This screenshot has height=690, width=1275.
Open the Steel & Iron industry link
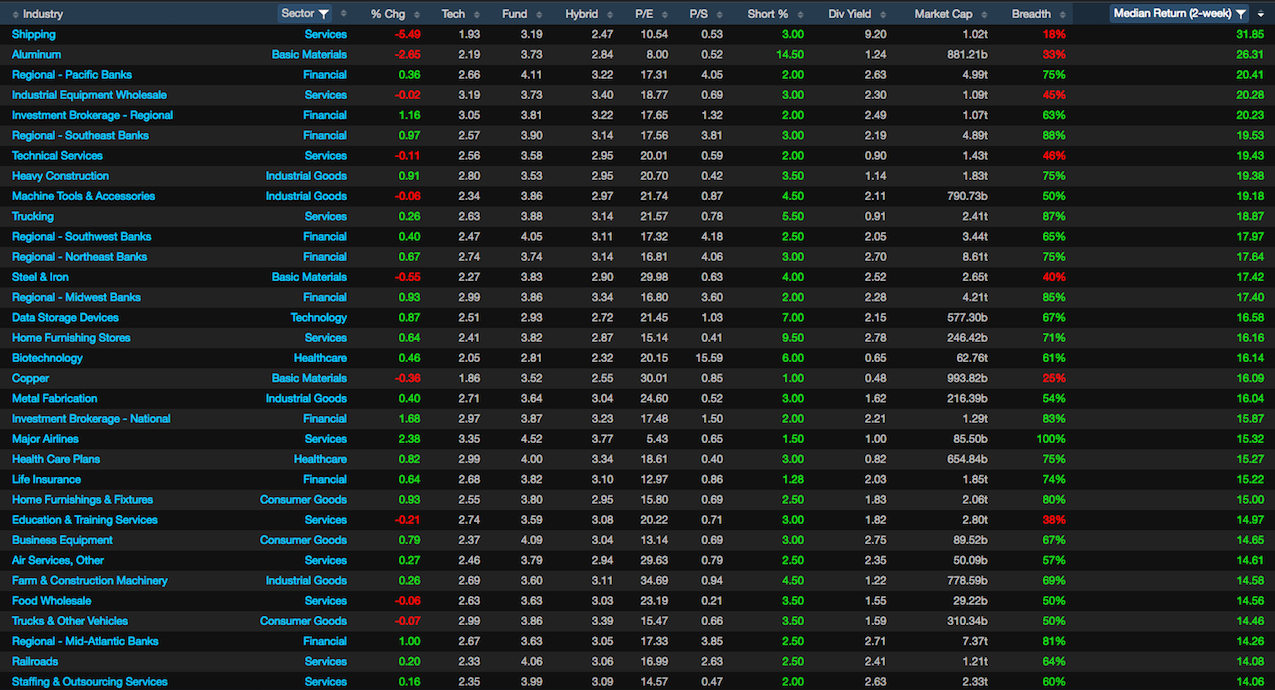[40, 277]
